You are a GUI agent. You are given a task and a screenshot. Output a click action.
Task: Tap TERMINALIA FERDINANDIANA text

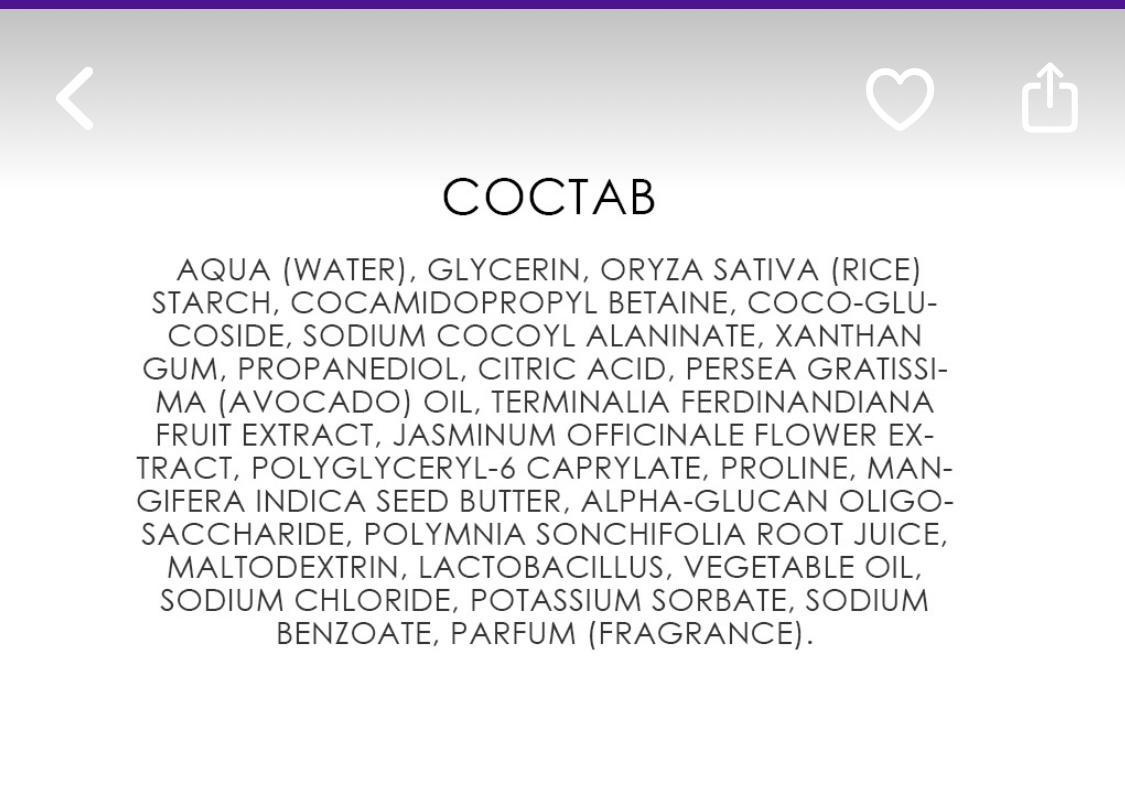click(712, 402)
